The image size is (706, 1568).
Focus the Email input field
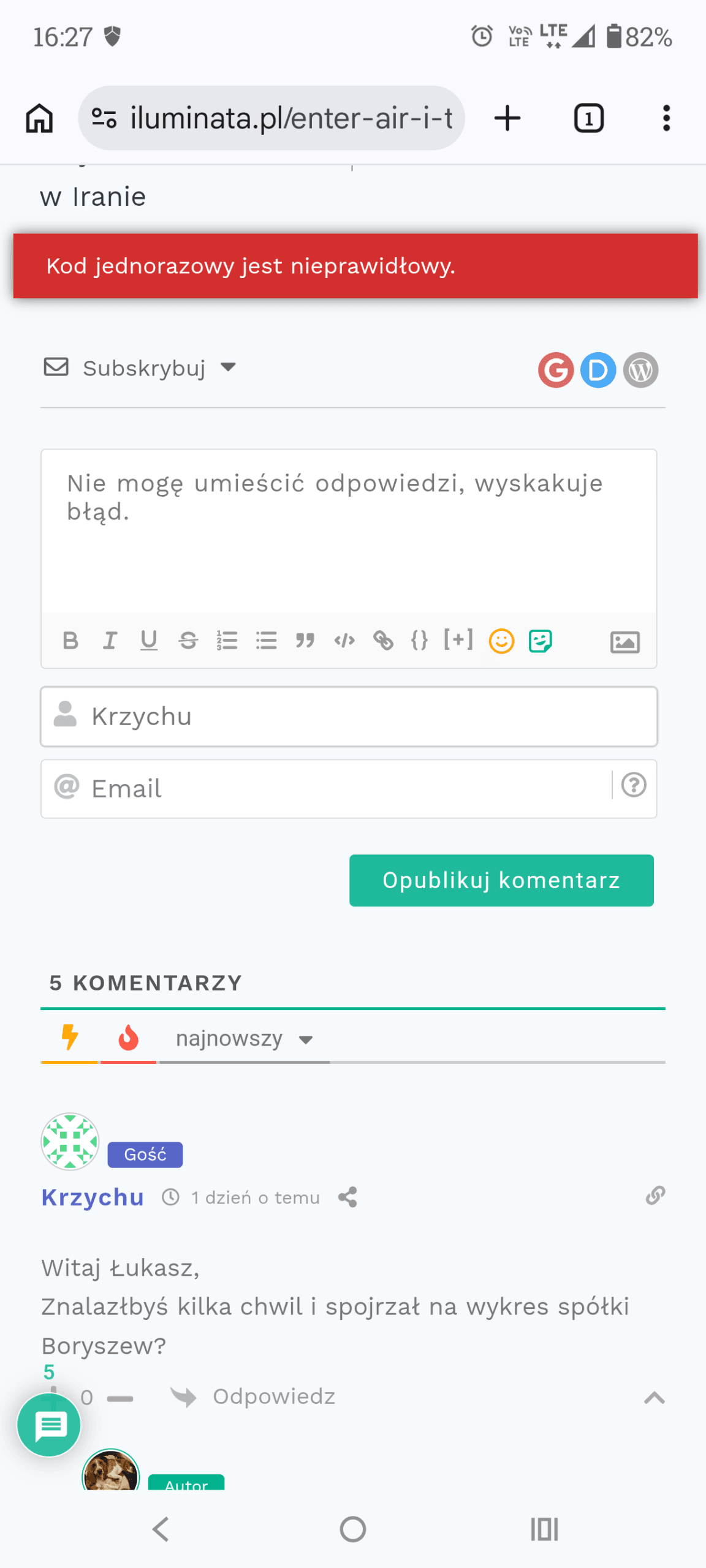(343, 789)
